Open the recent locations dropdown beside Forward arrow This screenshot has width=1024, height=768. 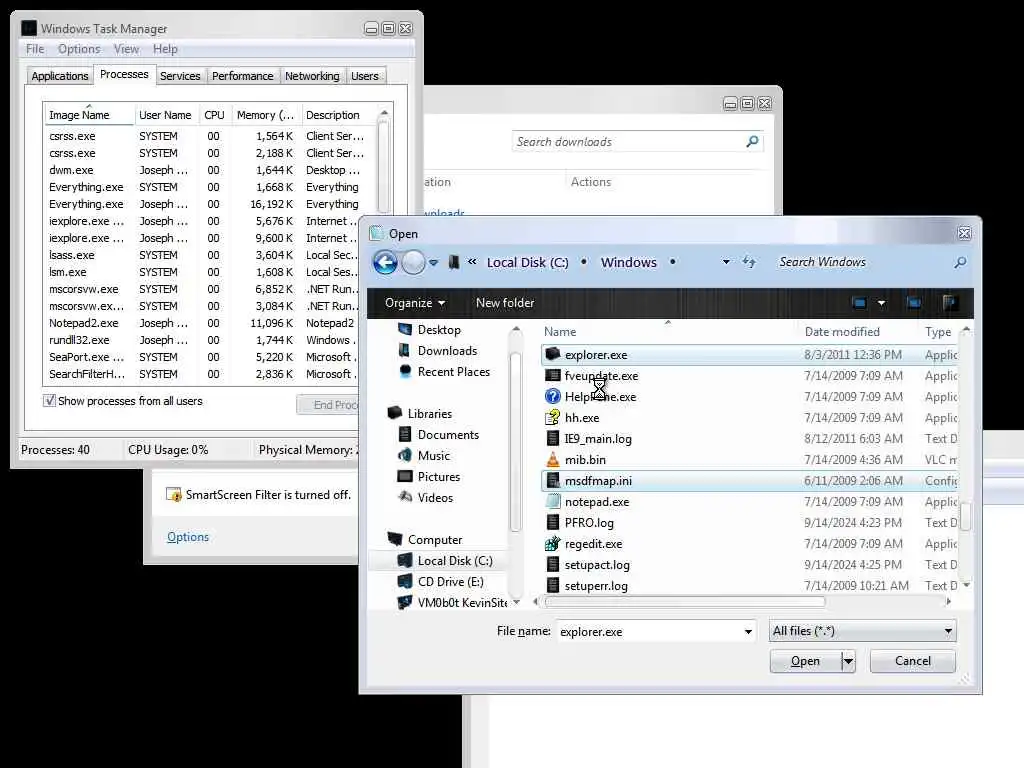pyautogui.click(x=434, y=263)
